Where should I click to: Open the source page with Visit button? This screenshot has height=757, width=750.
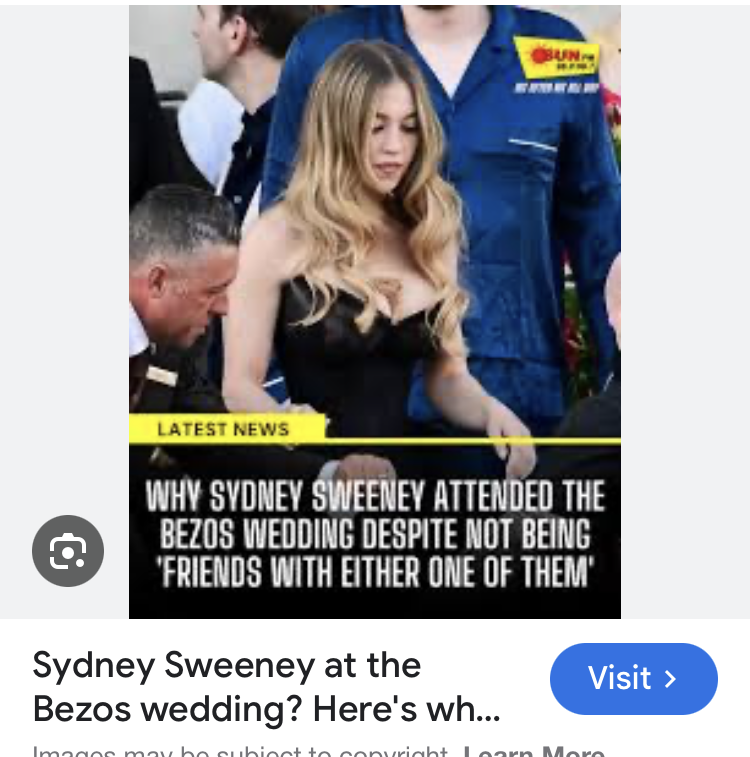[x=634, y=679]
